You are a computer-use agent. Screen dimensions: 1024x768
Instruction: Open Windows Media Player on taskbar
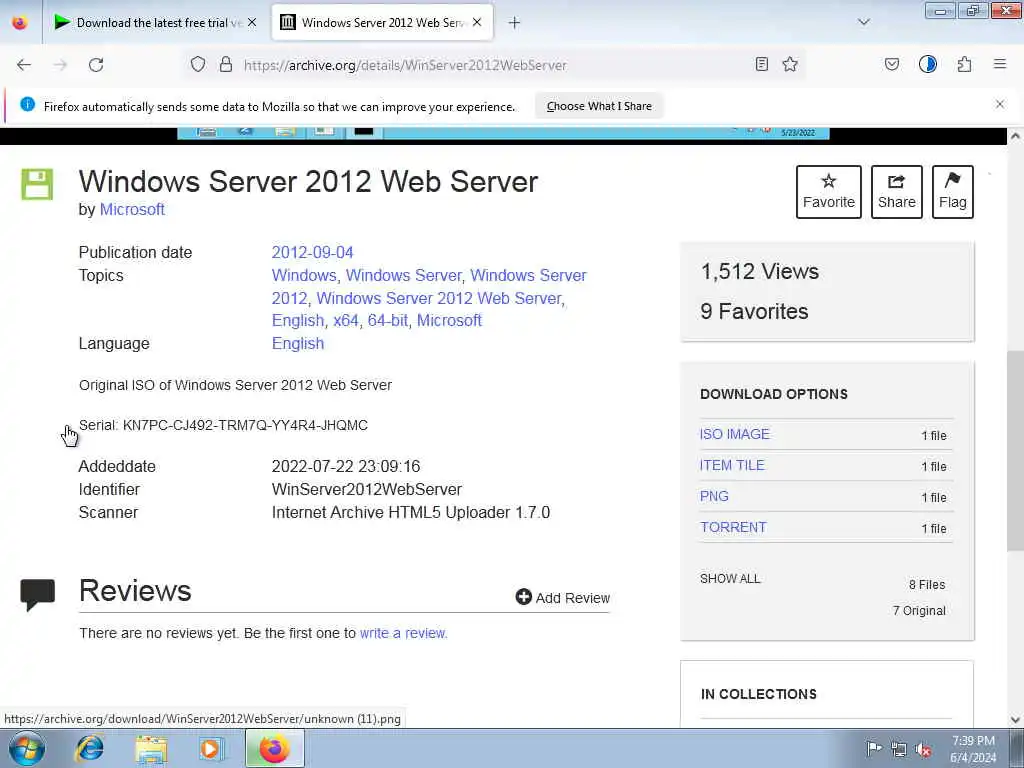(211, 748)
